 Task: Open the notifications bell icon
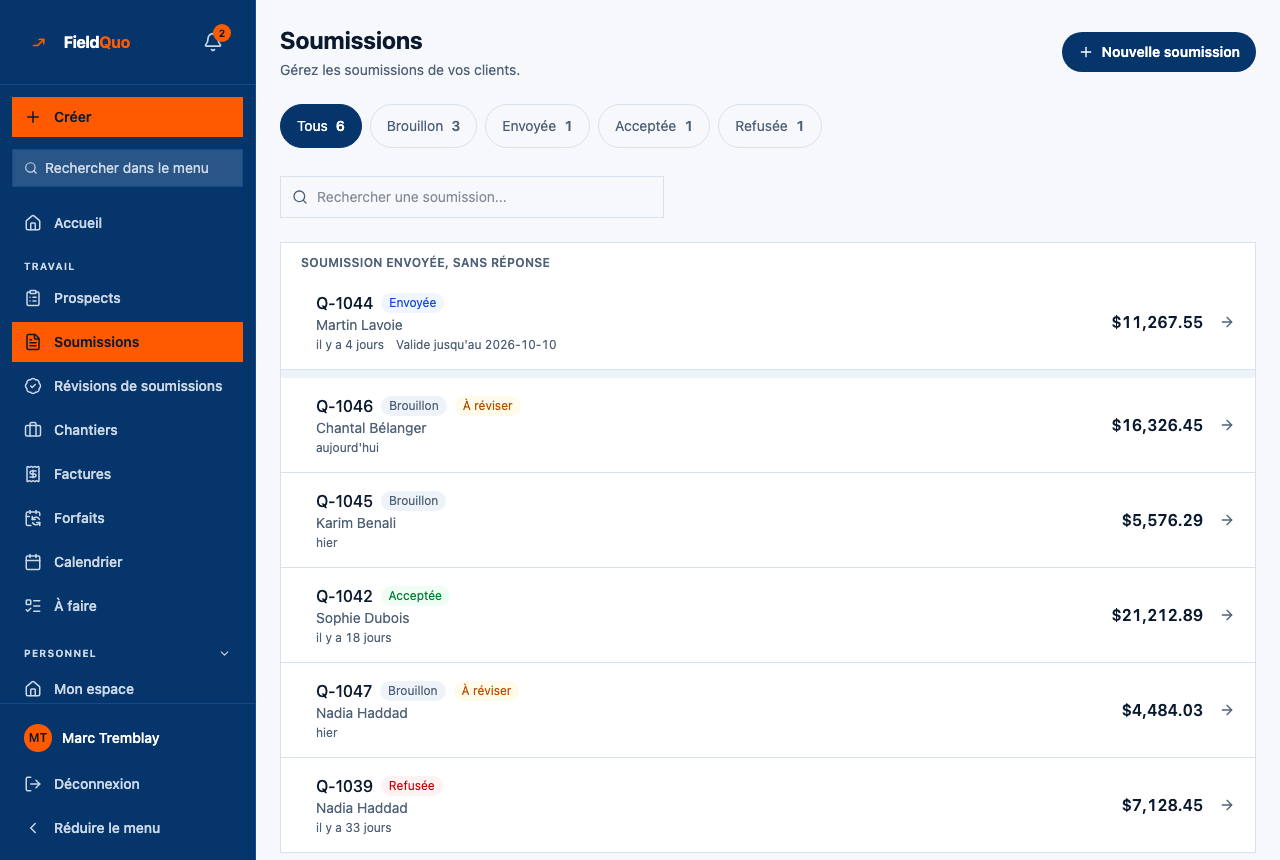click(213, 42)
